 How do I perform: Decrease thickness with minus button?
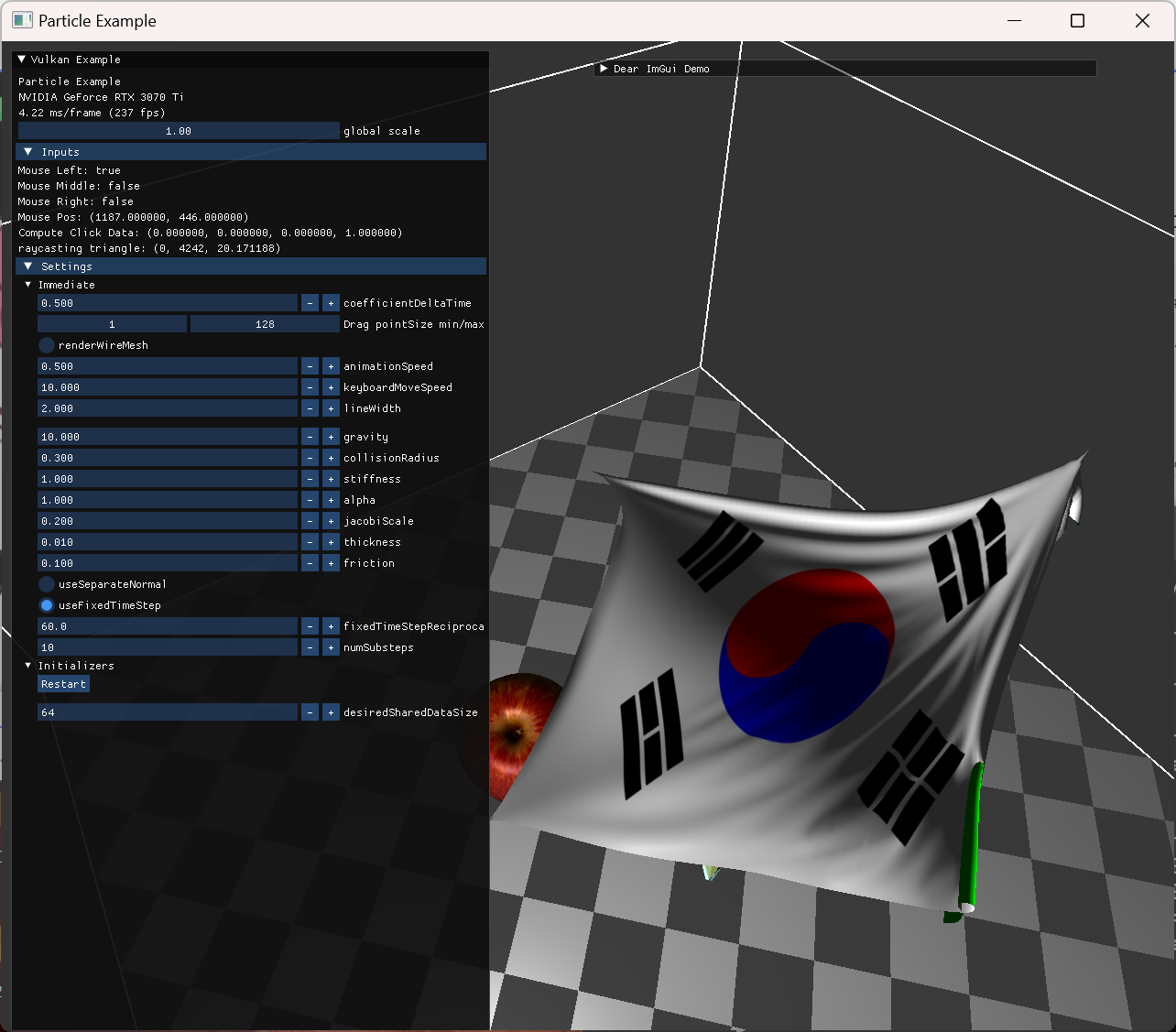[310, 542]
